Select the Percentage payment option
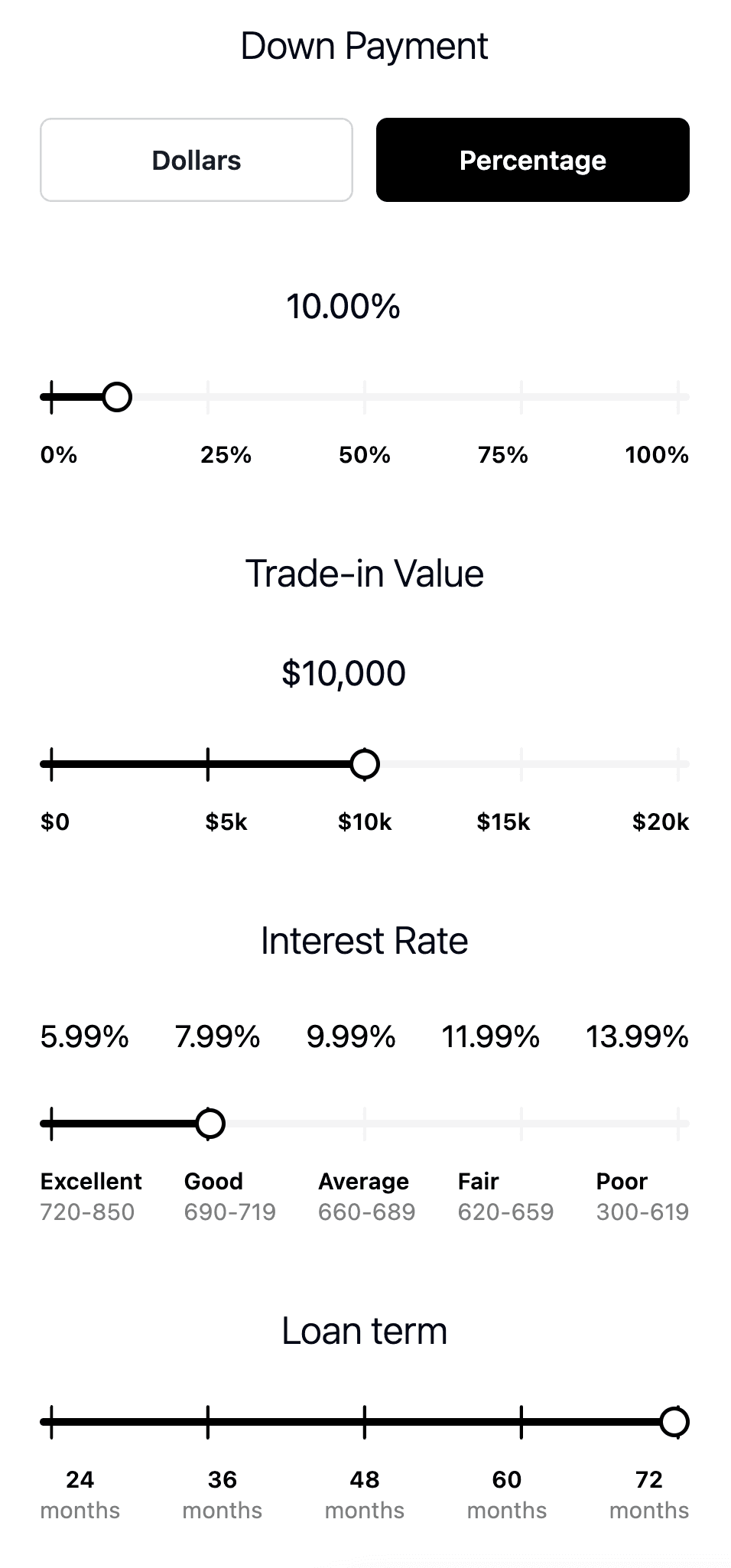 [x=532, y=159]
